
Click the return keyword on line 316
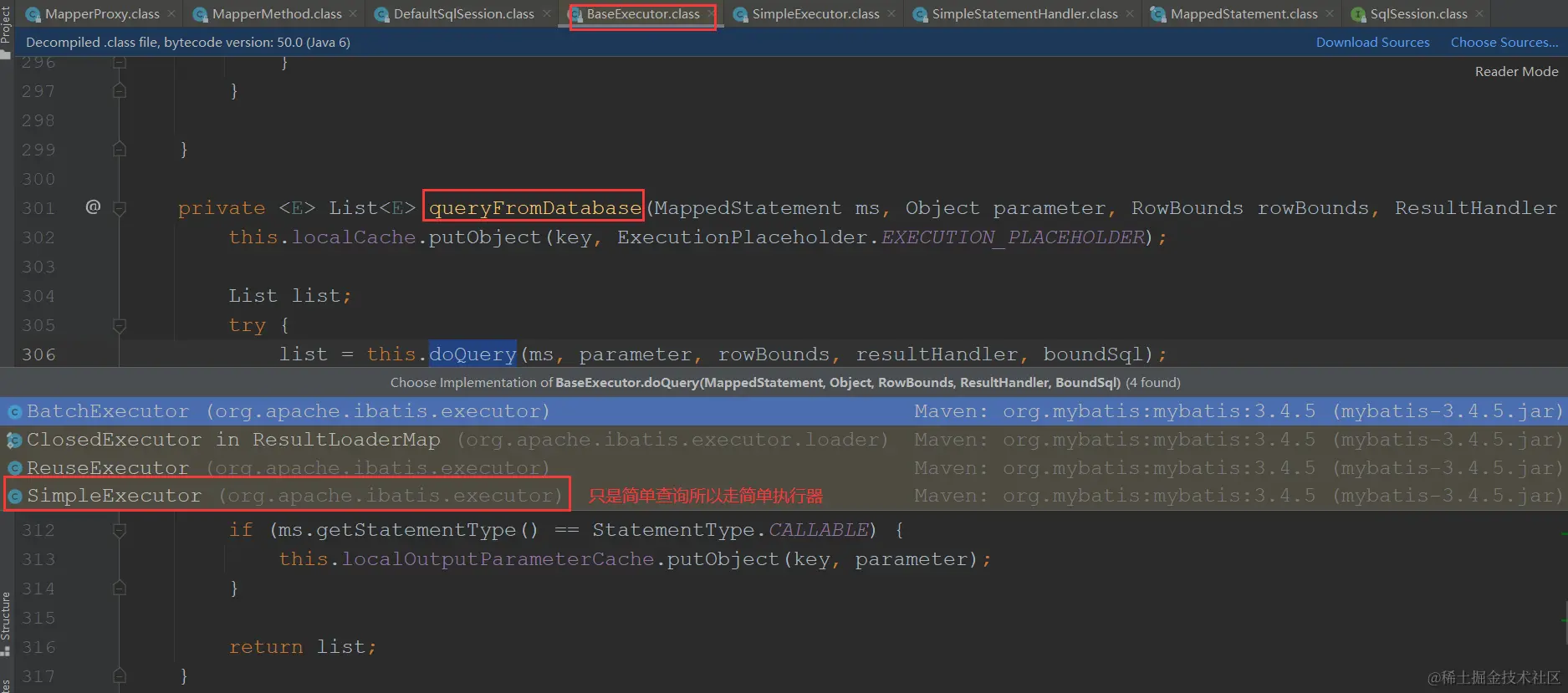pos(266,647)
